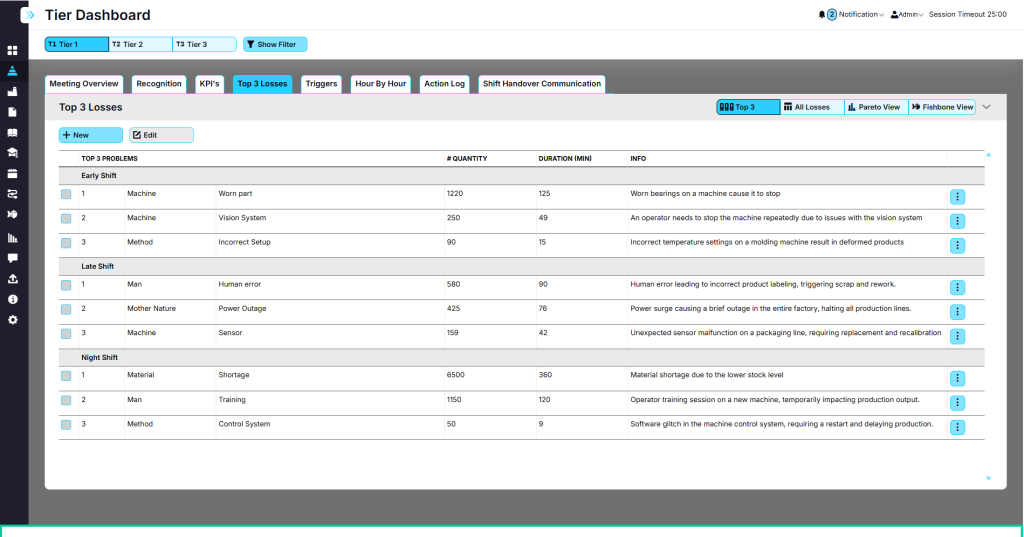Screen dimensions: 1024x537
Task: Open the fishbone icon in sidebar
Action: pyautogui.click(x=12, y=214)
